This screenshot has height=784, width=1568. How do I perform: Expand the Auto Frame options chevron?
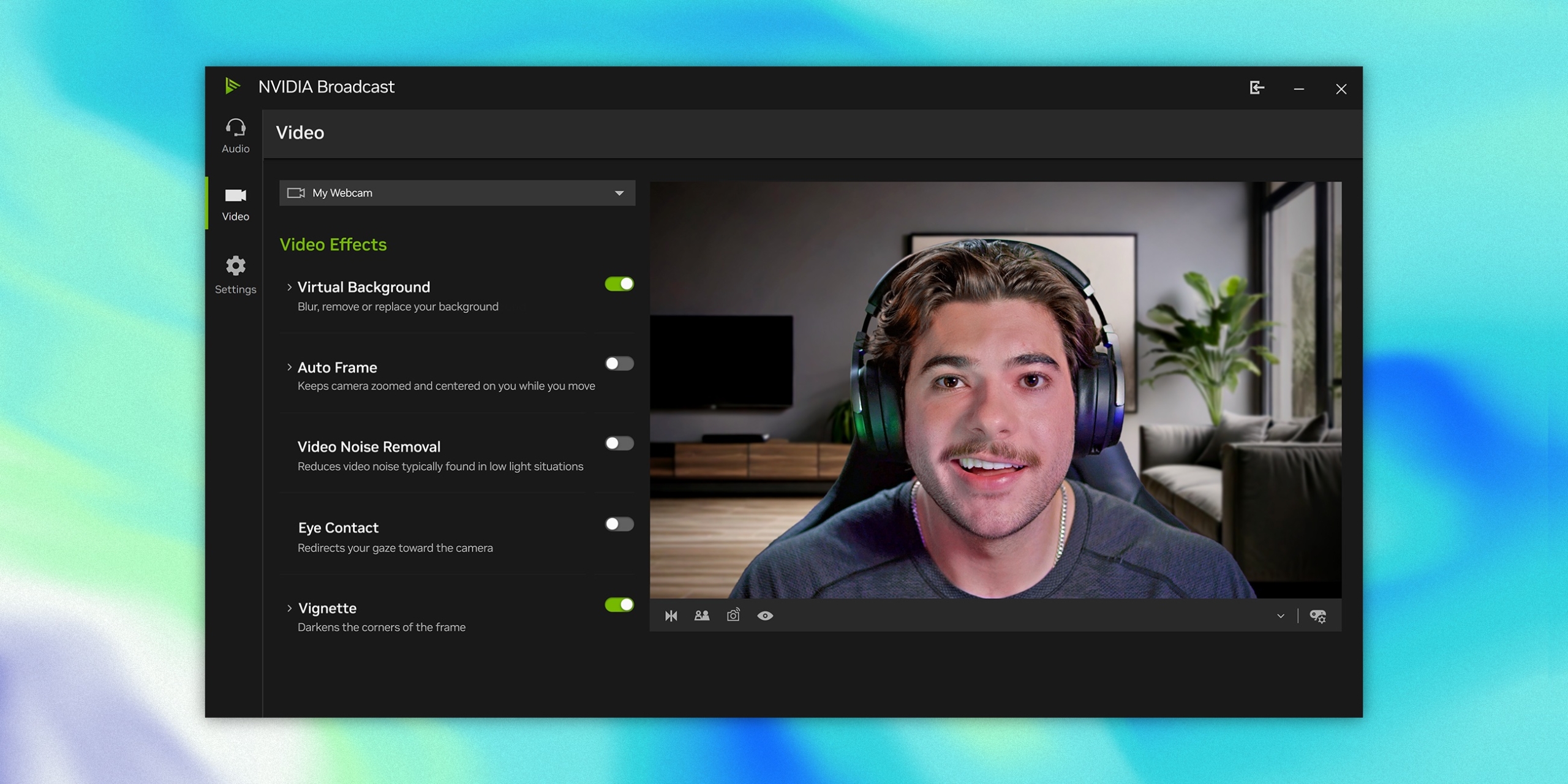point(289,367)
